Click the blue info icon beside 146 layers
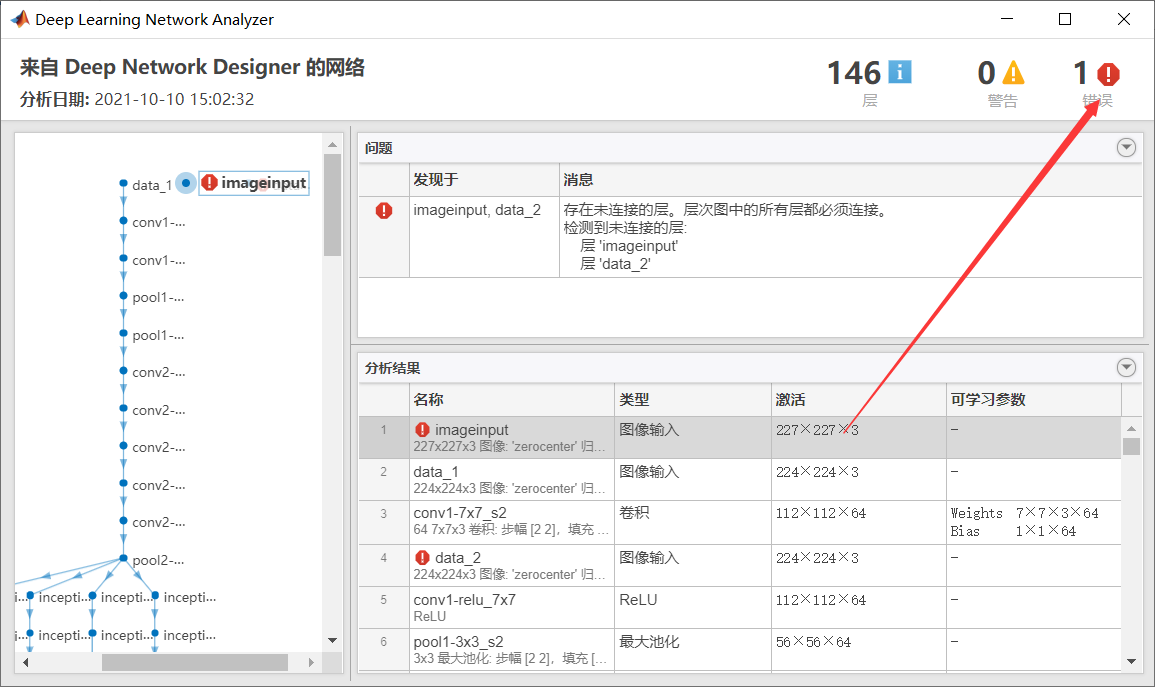Screen dimensions: 1155x687 (x=899, y=72)
